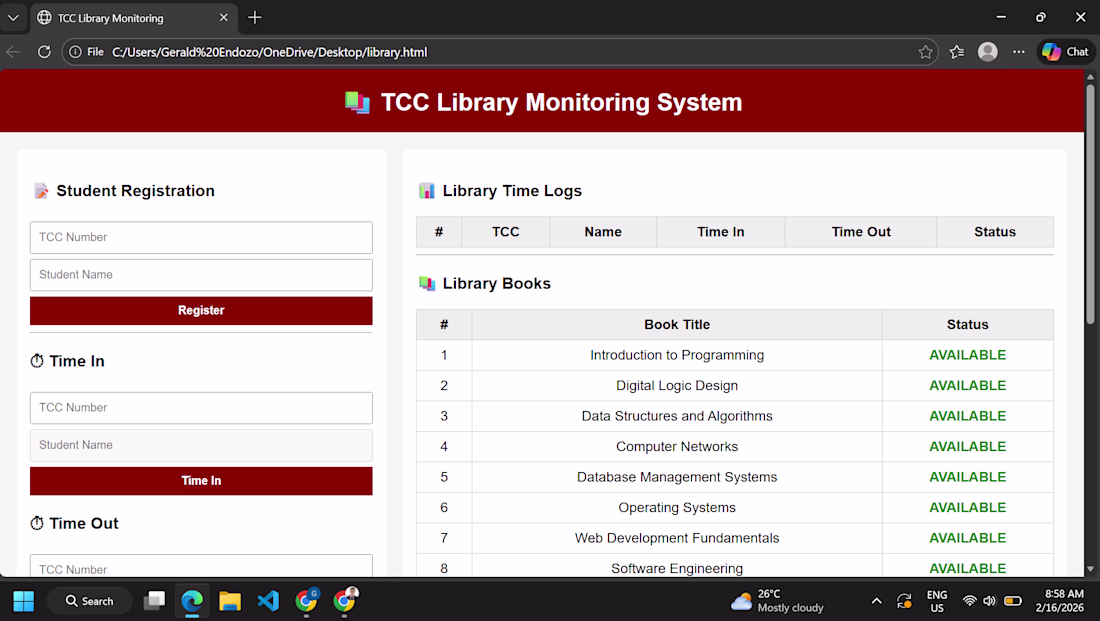
Task: Click the TCC Number field in Time In section
Action: [201, 408]
